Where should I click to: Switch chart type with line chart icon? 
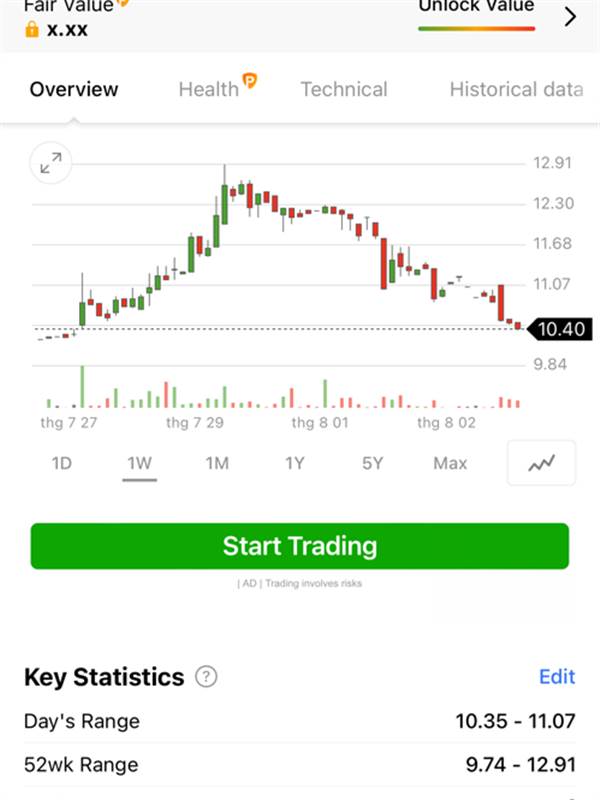click(x=541, y=463)
